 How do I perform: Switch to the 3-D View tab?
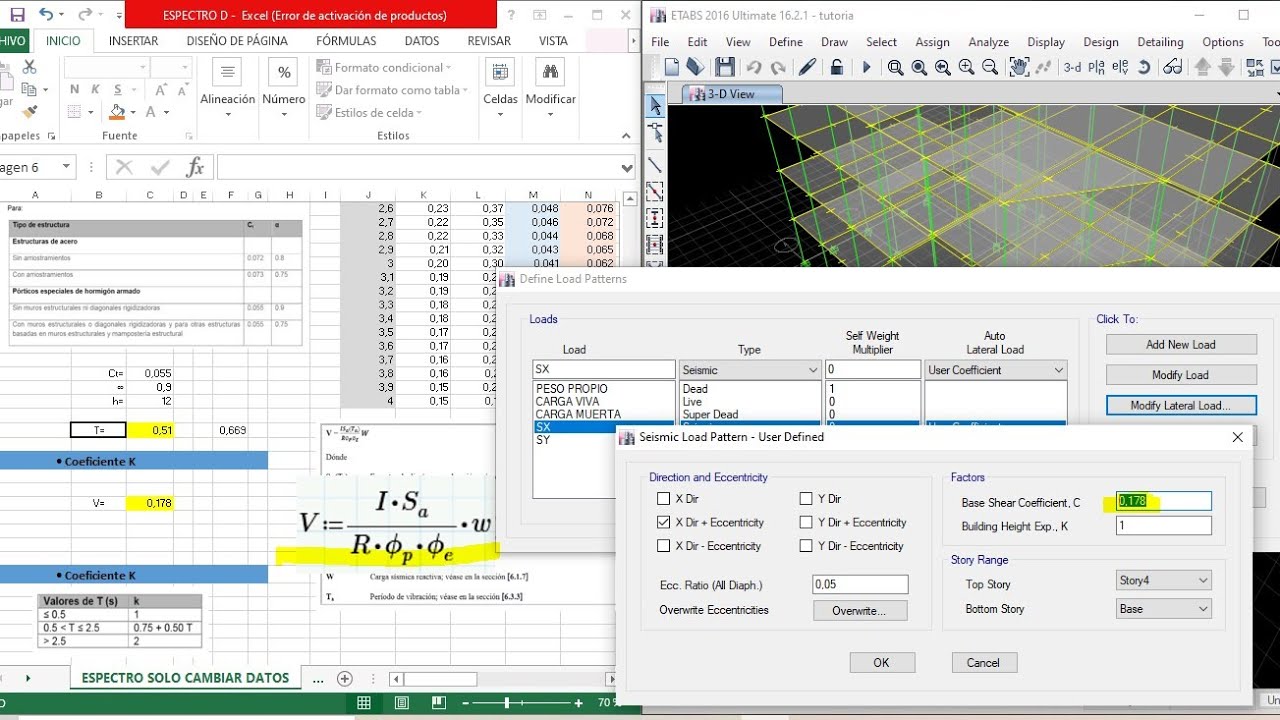click(x=731, y=94)
